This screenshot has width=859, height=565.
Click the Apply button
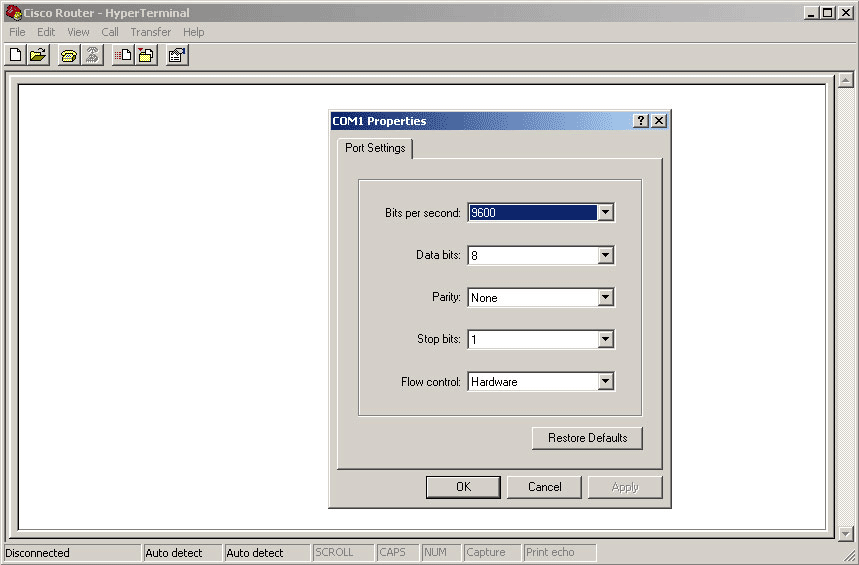pyautogui.click(x=625, y=487)
